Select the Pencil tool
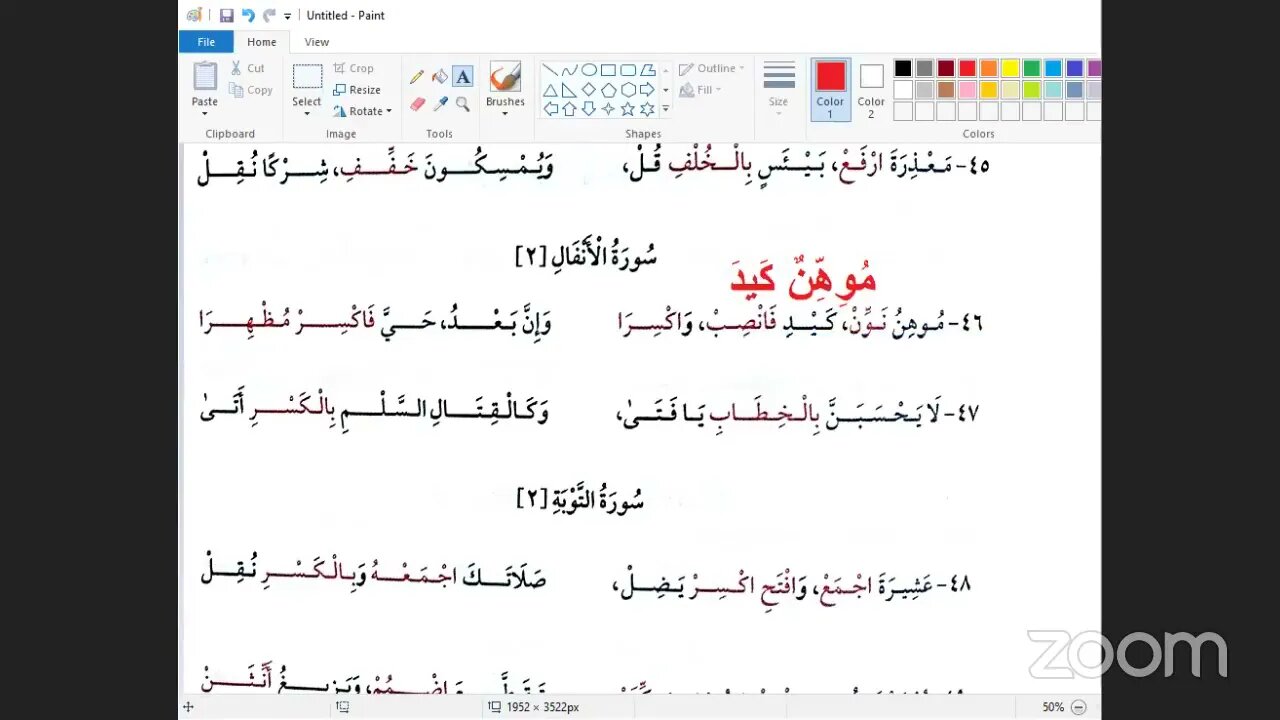This screenshot has width=1280, height=720. (417, 77)
